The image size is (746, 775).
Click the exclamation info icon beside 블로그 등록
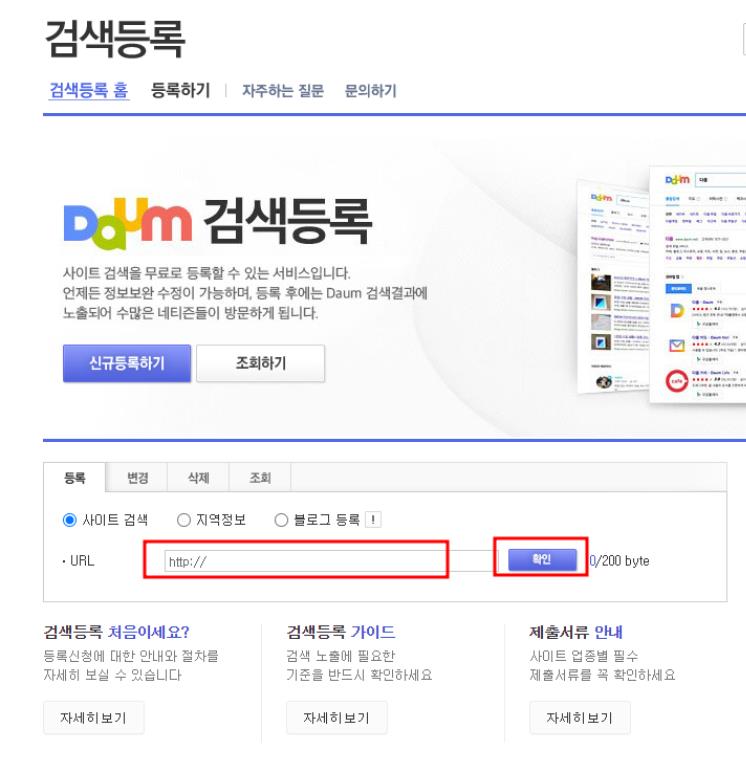point(373,520)
